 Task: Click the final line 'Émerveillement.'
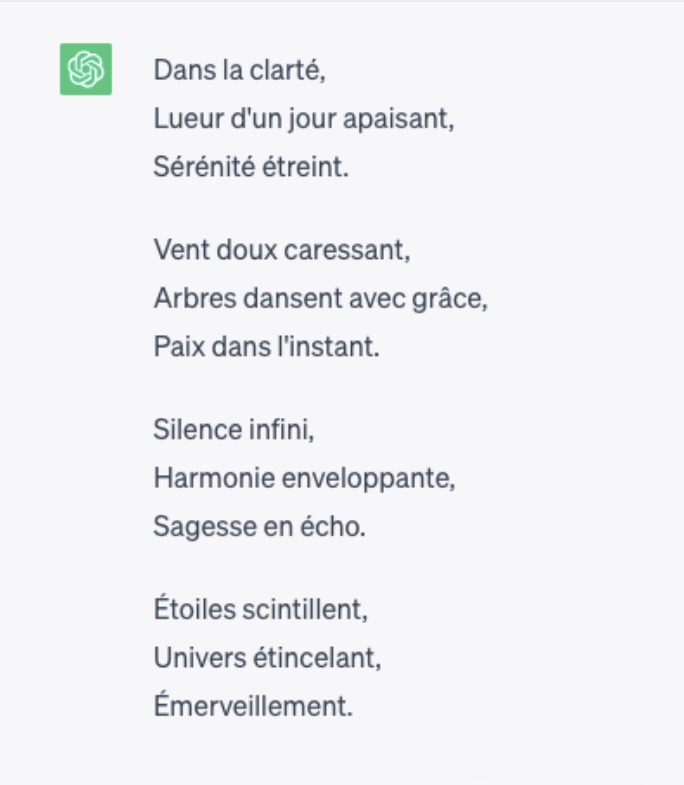click(253, 706)
